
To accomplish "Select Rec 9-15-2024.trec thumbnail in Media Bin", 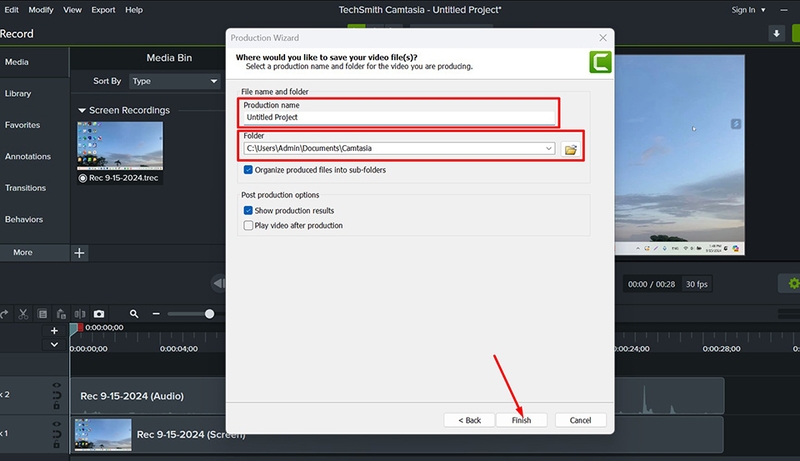I will [x=120, y=146].
